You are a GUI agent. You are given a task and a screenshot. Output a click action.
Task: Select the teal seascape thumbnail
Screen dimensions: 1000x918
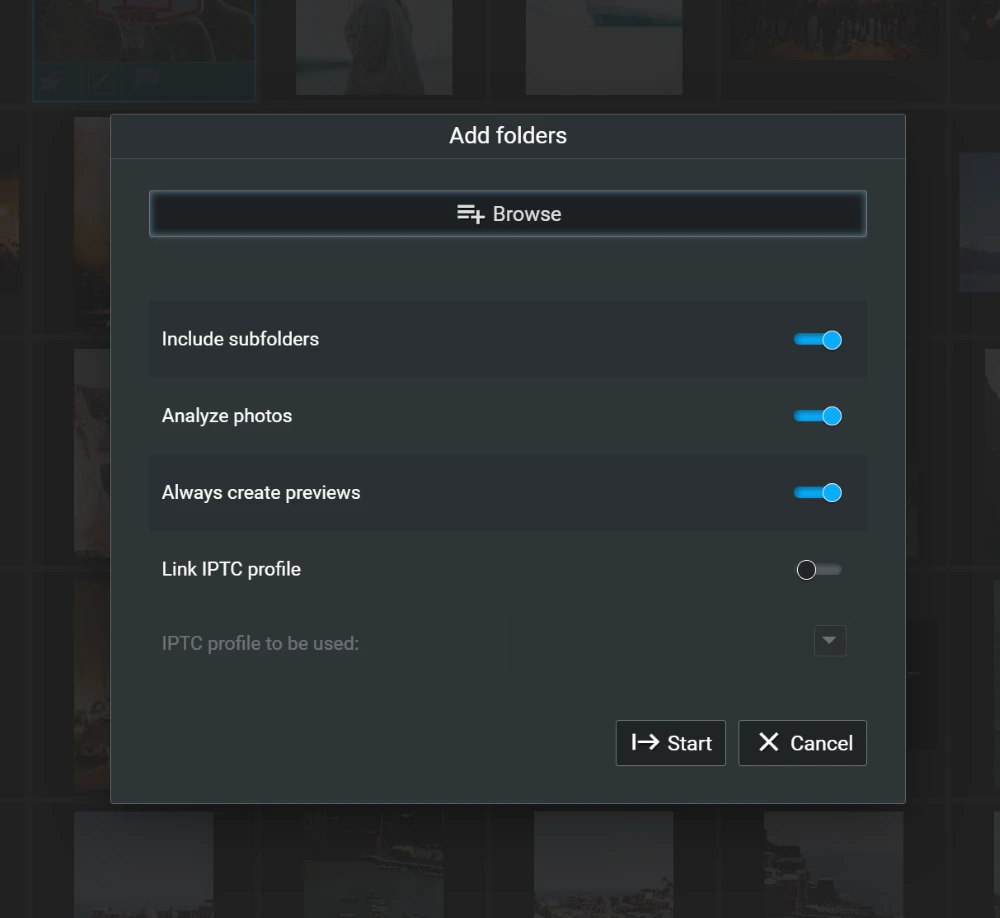click(x=603, y=45)
